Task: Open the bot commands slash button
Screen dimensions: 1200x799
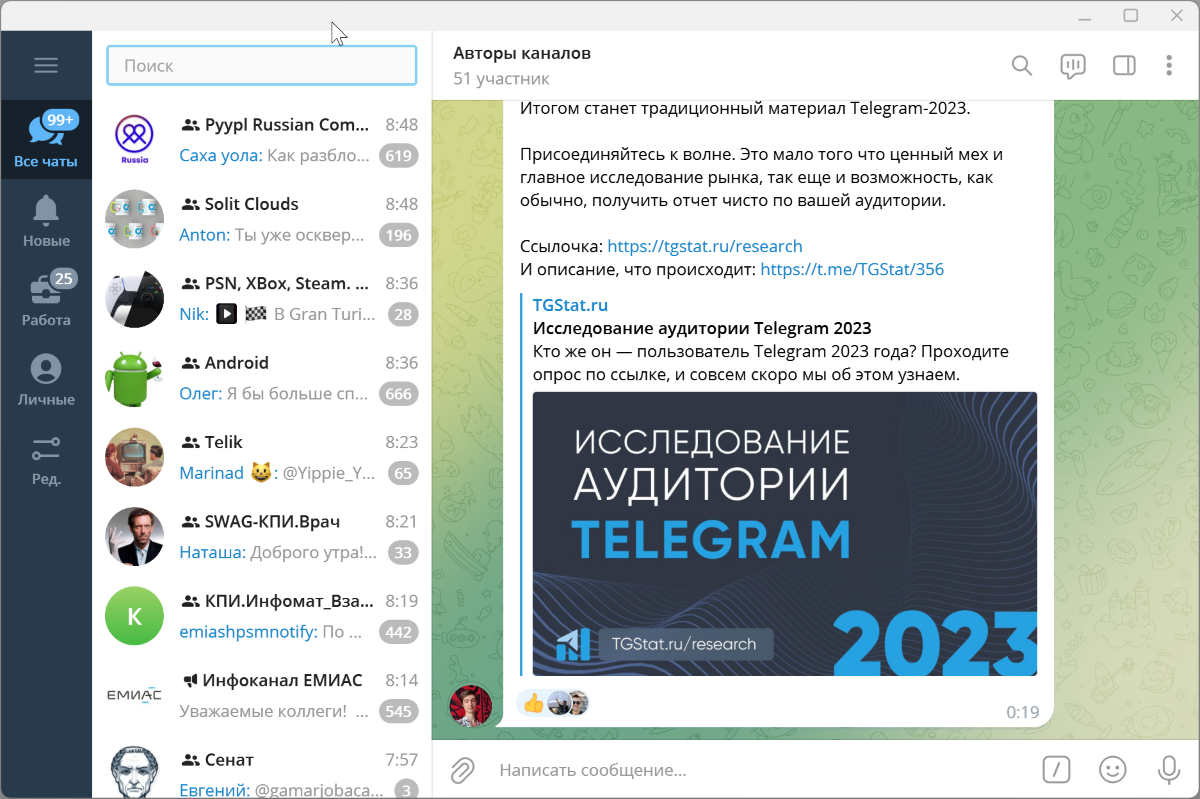Action: pyautogui.click(x=1057, y=769)
